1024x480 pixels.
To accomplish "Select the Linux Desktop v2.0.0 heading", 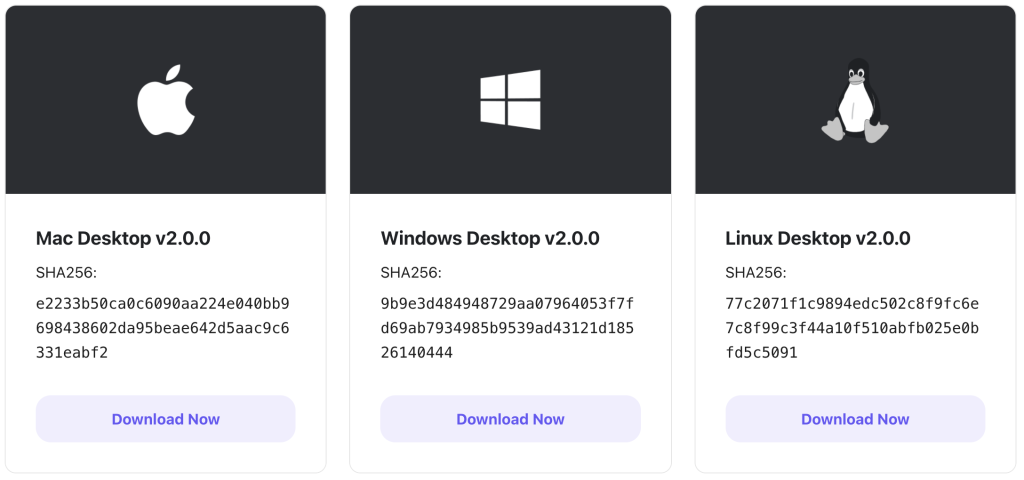I will (818, 238).
